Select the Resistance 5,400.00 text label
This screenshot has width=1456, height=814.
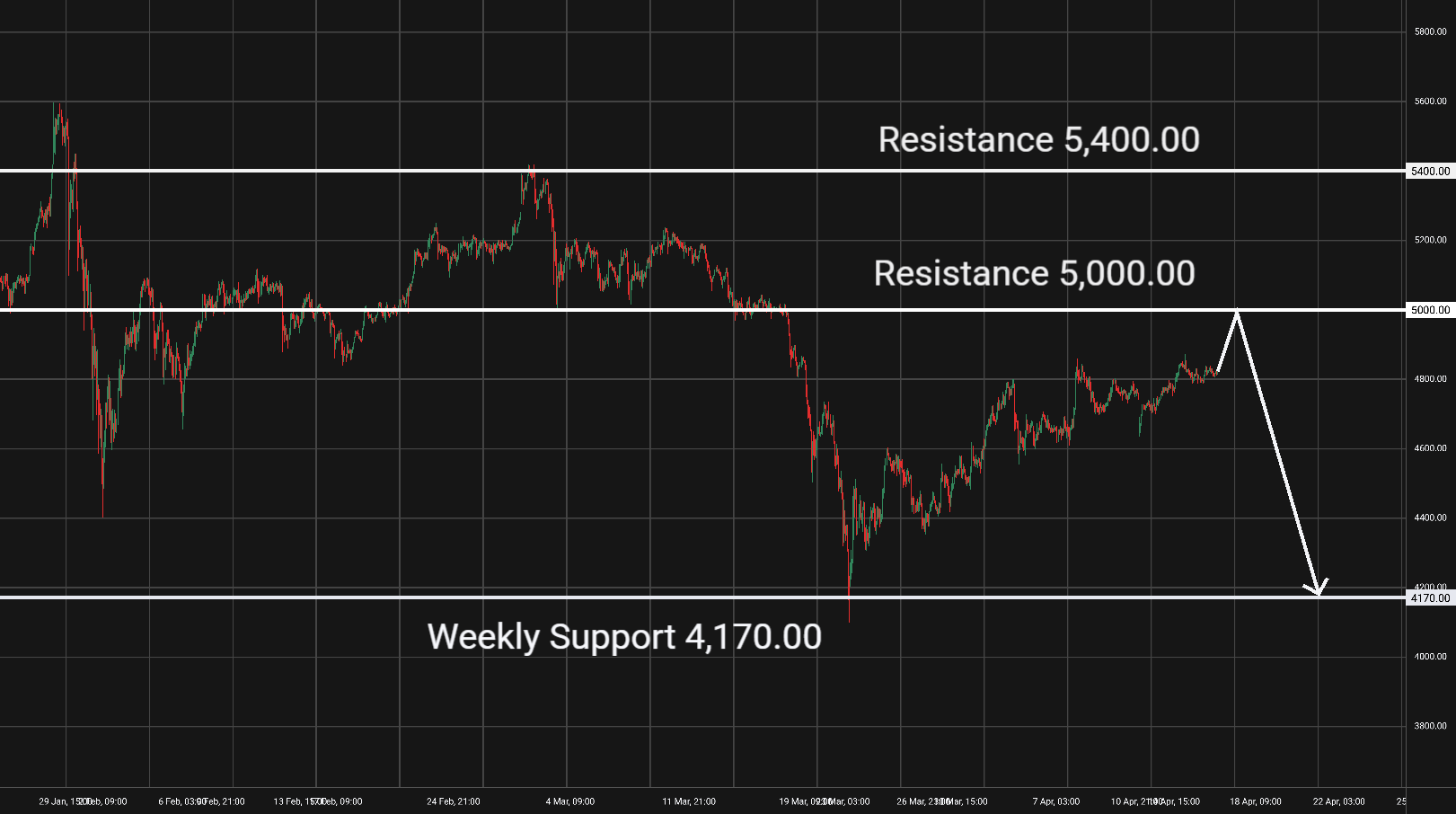[1038, 140]
